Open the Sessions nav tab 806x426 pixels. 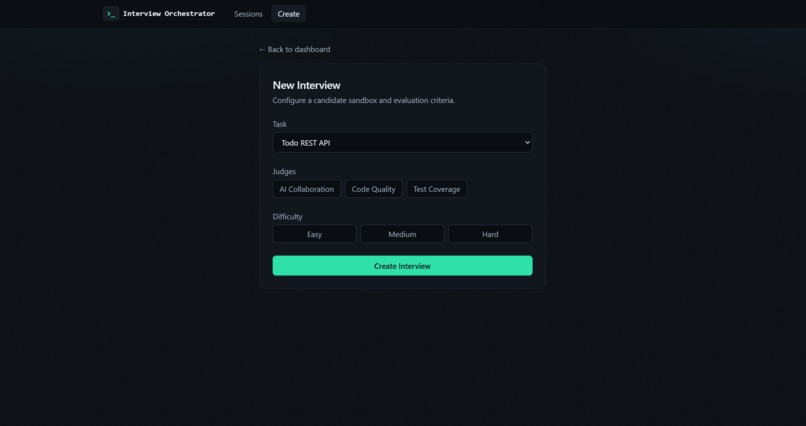[248, 14]
